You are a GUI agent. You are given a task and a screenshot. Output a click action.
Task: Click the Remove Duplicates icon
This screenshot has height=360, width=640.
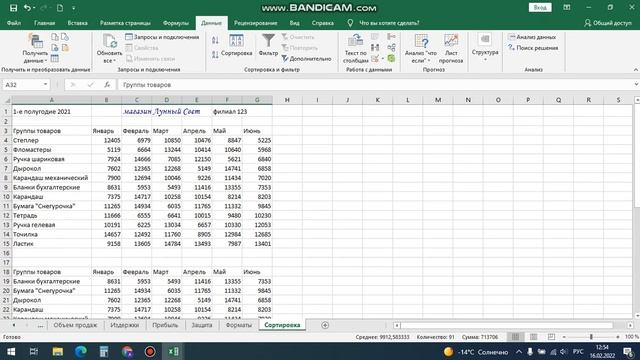pyautogui.click(x=375, y=48)
